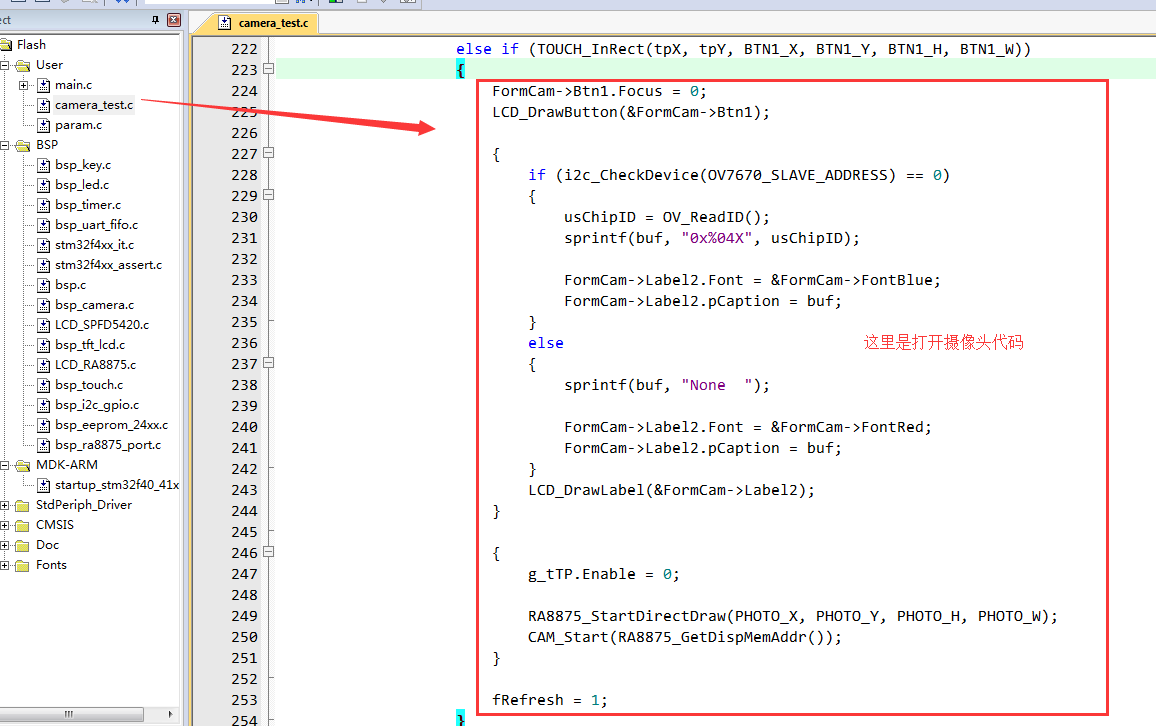The height and width of the screenshot is (726, 1156).
Task: Place cursor on 'usChipID = OV_ReadID();' line
Action: (666, 217)
